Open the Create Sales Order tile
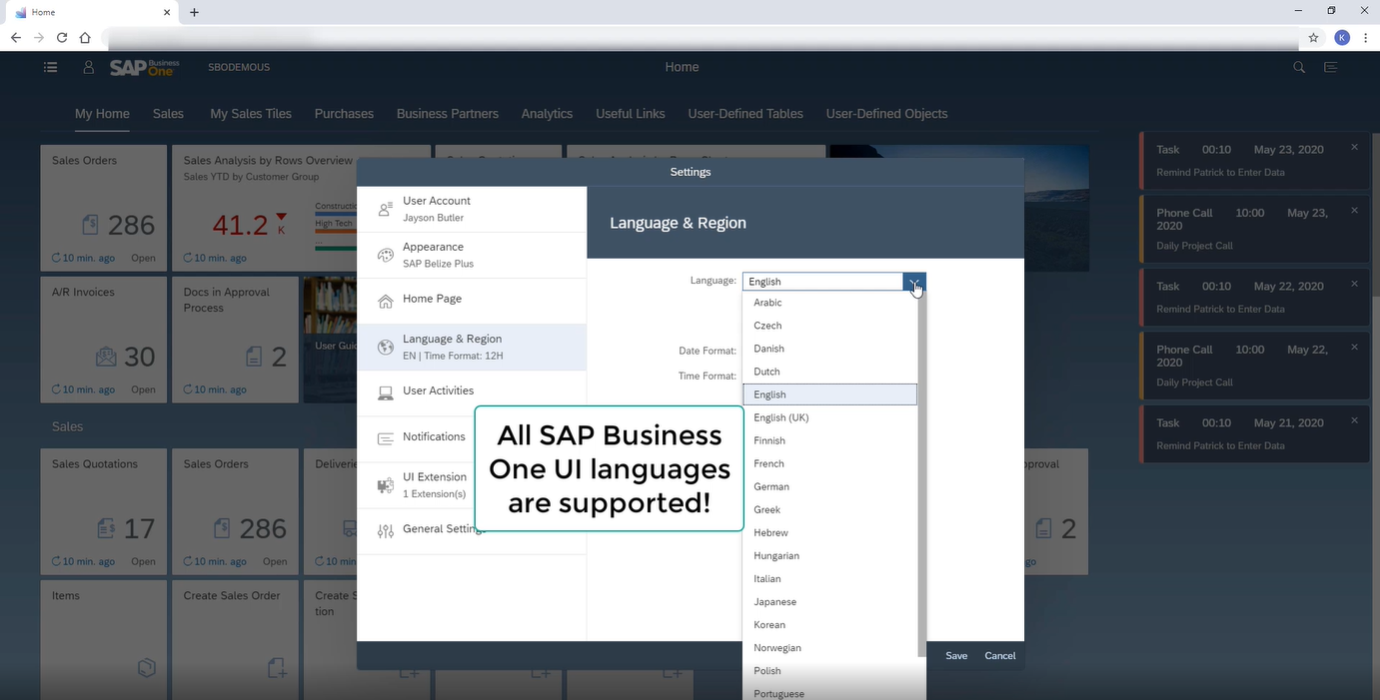The image size is (1380, 700). [235, 640]
